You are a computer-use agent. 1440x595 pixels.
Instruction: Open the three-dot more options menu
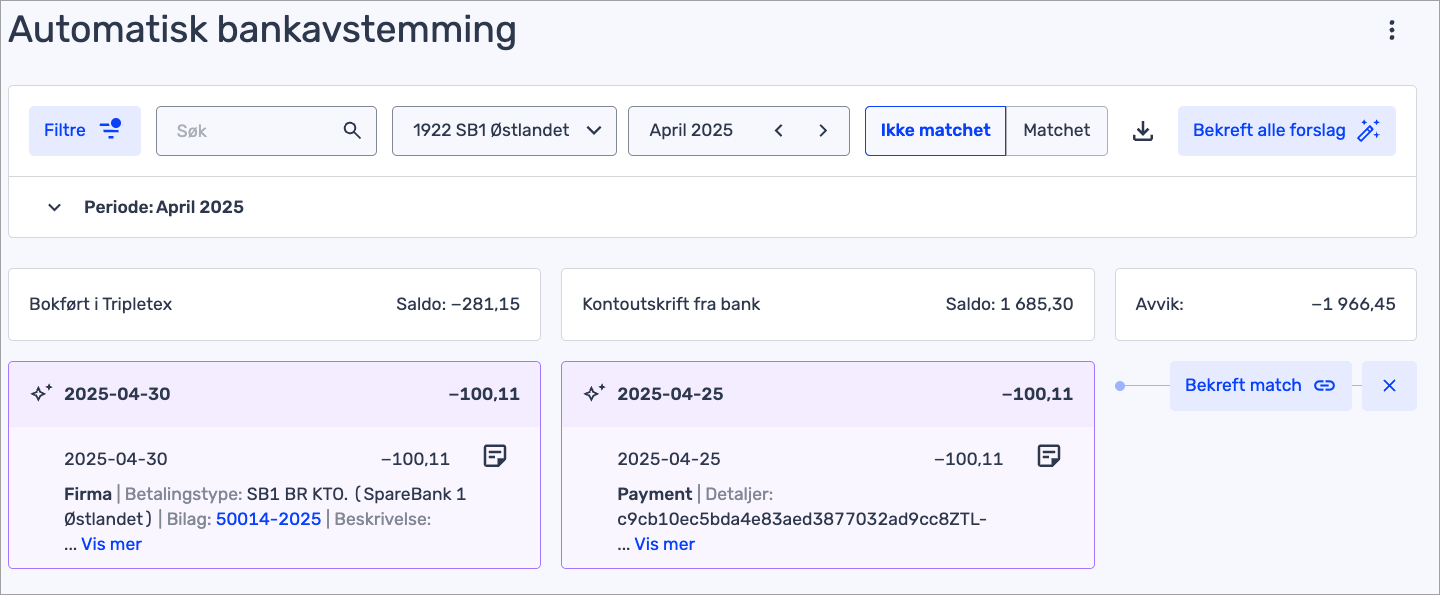[x=1391, y=31]
